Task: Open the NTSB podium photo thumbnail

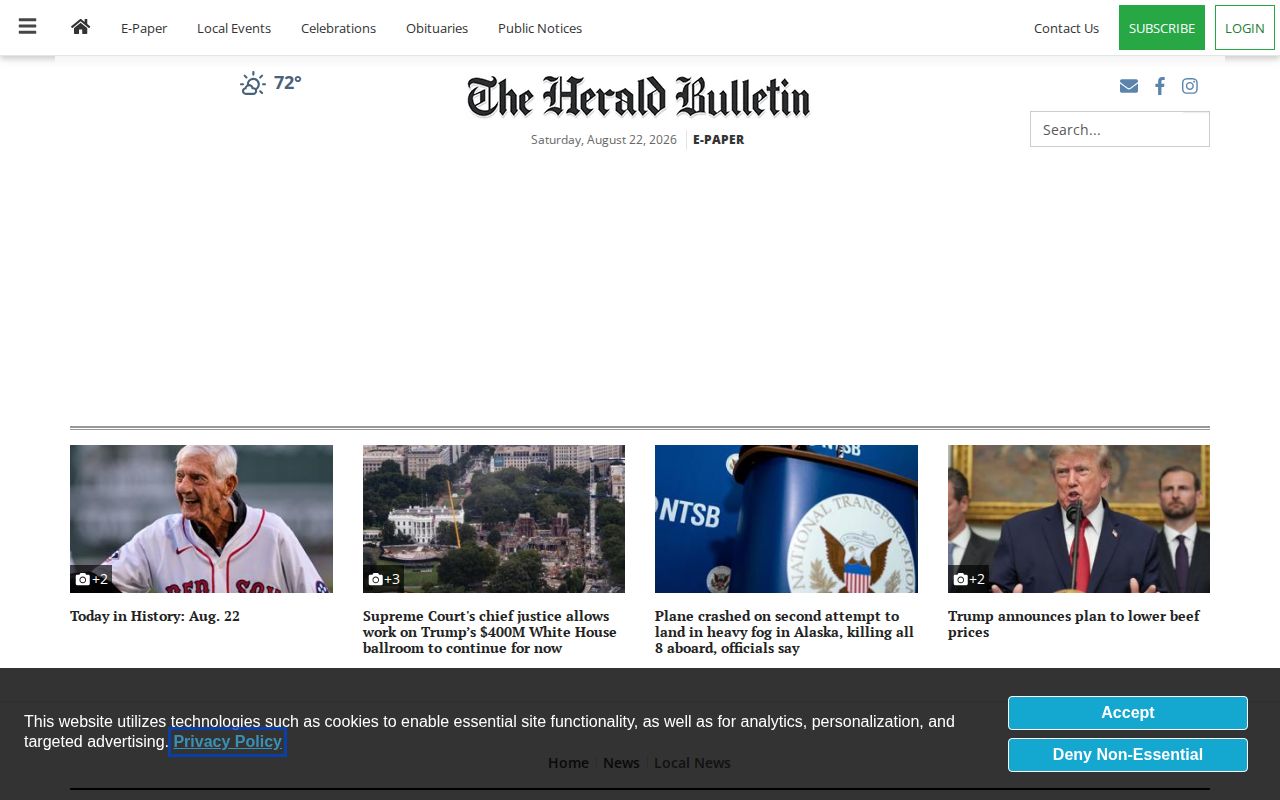Action: tap(786, 519)
